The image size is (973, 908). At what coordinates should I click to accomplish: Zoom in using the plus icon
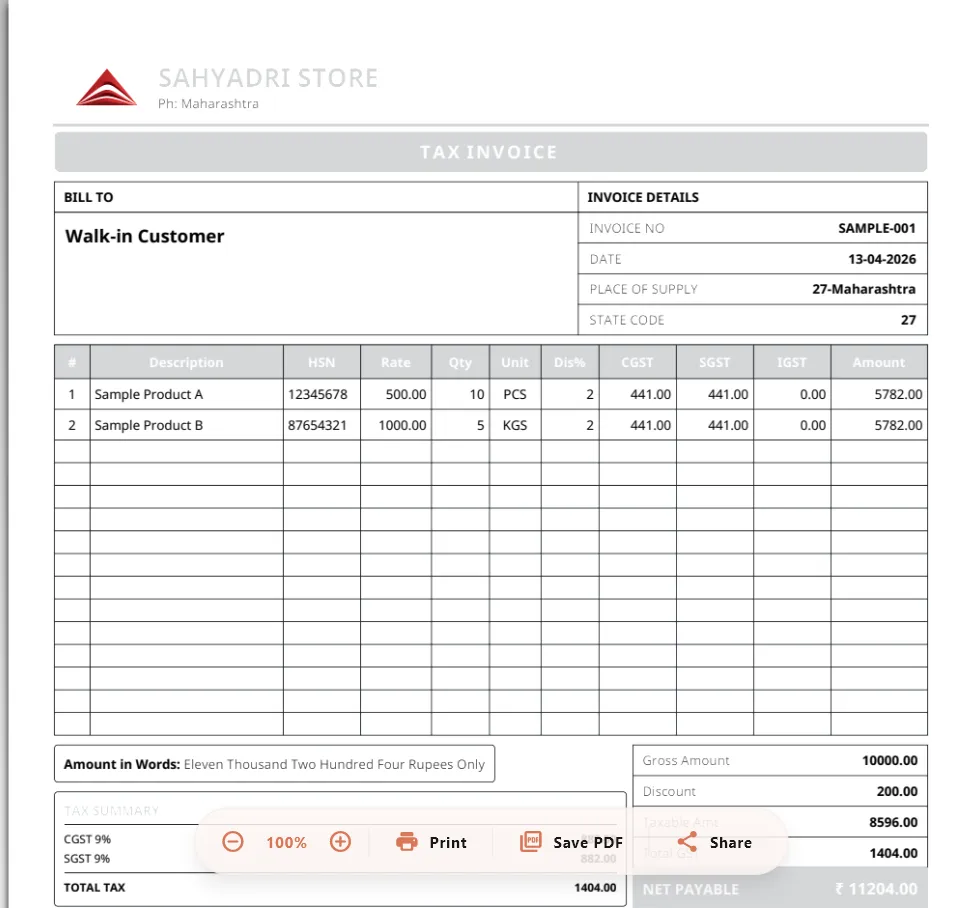pos(340,842)
